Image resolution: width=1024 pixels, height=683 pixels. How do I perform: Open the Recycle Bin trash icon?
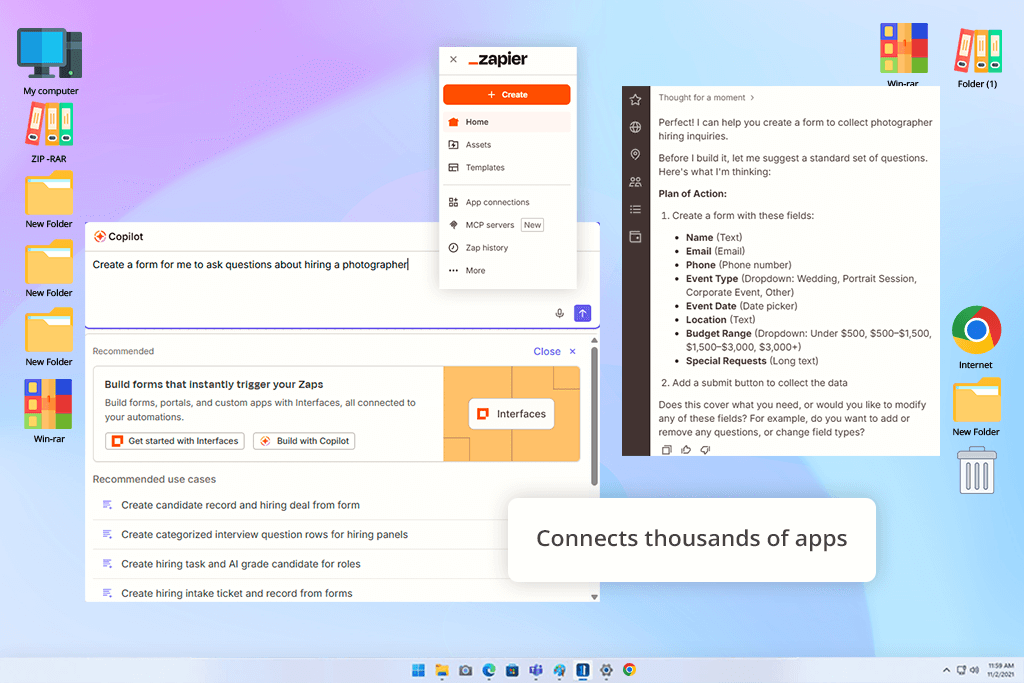[977, 470]
